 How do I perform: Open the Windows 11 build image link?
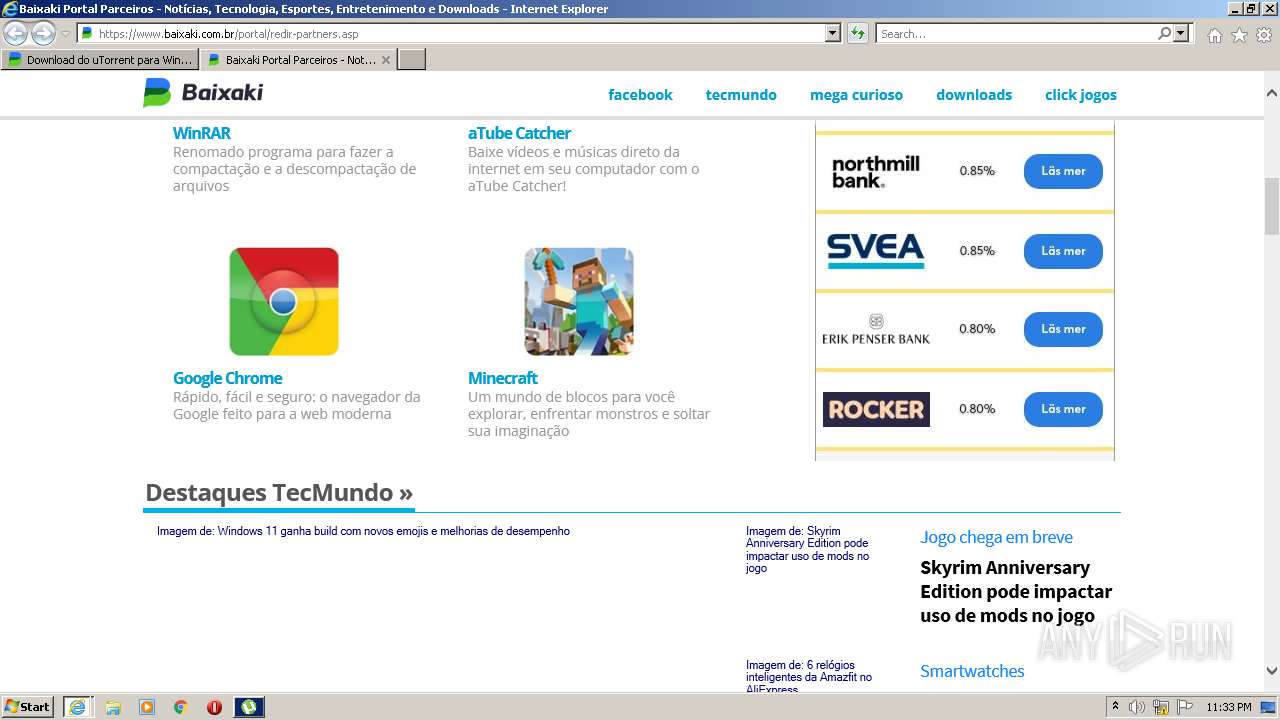(363, 531)
